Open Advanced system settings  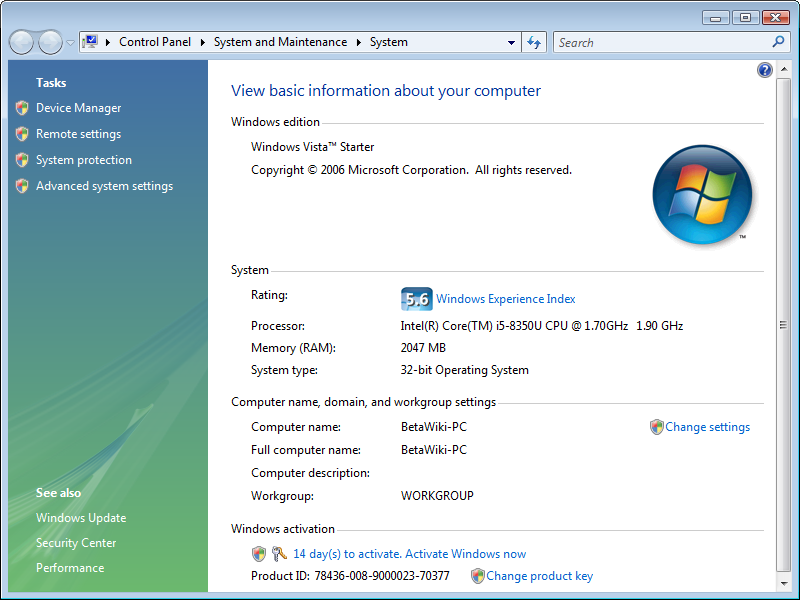(x=105, y=186)
